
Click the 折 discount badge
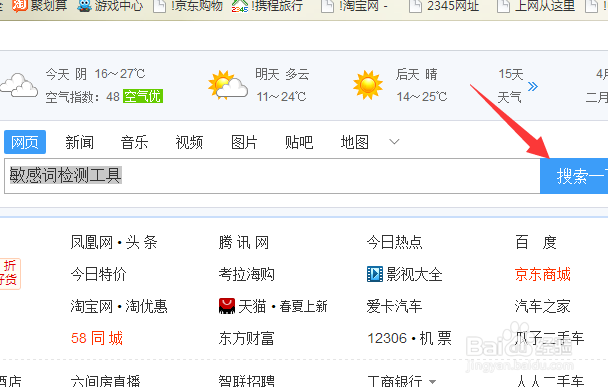tap(10, 274)
